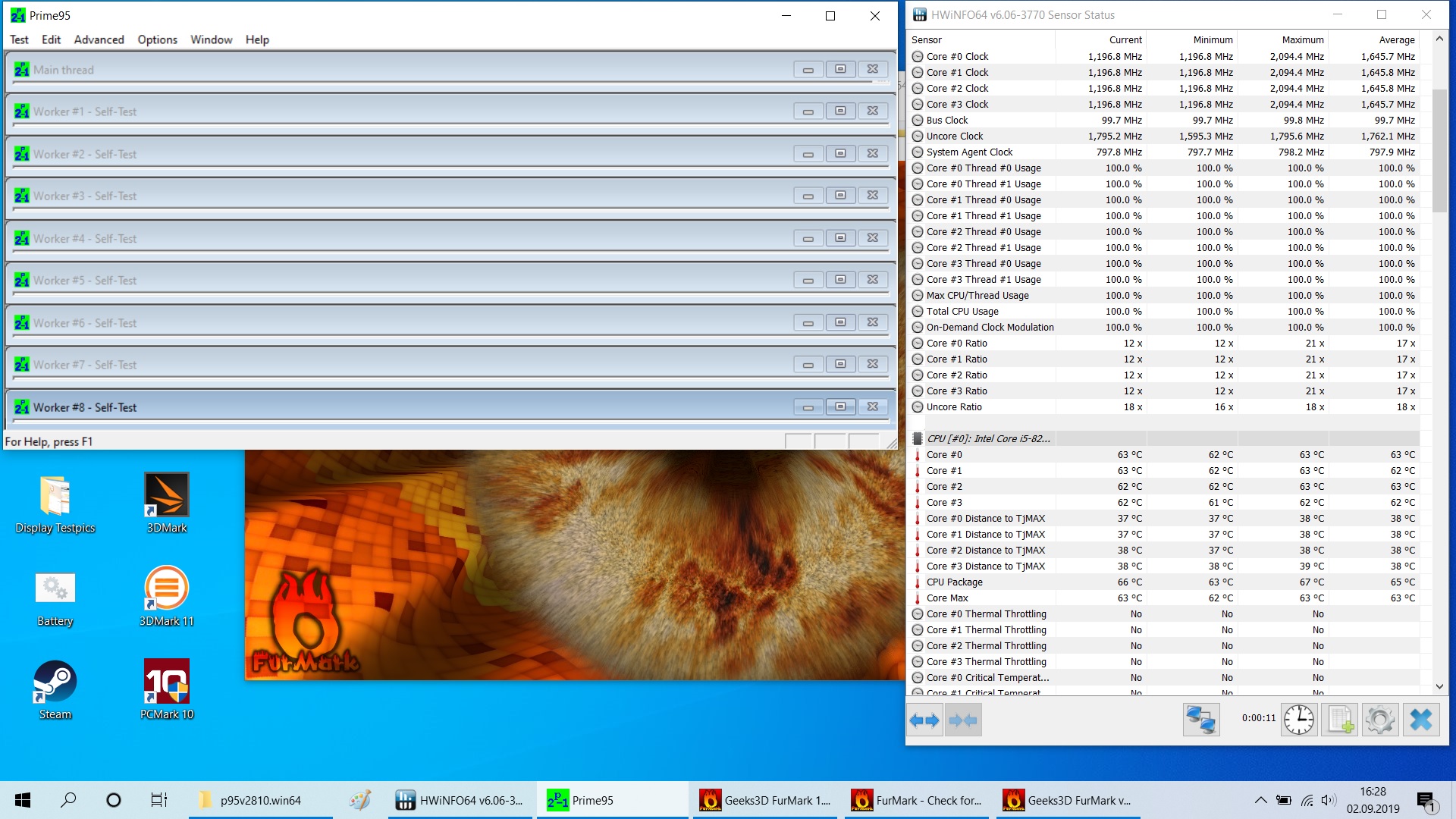This screenshot has height=819, width=1456.
Task: Open HWiNFO sensor settings gear icon
Action: (x=1380, y=720)
